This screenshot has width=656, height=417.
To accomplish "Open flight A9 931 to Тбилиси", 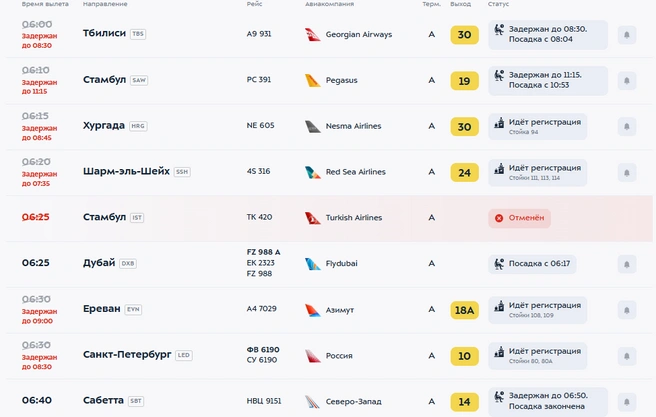I will point(259,34).
